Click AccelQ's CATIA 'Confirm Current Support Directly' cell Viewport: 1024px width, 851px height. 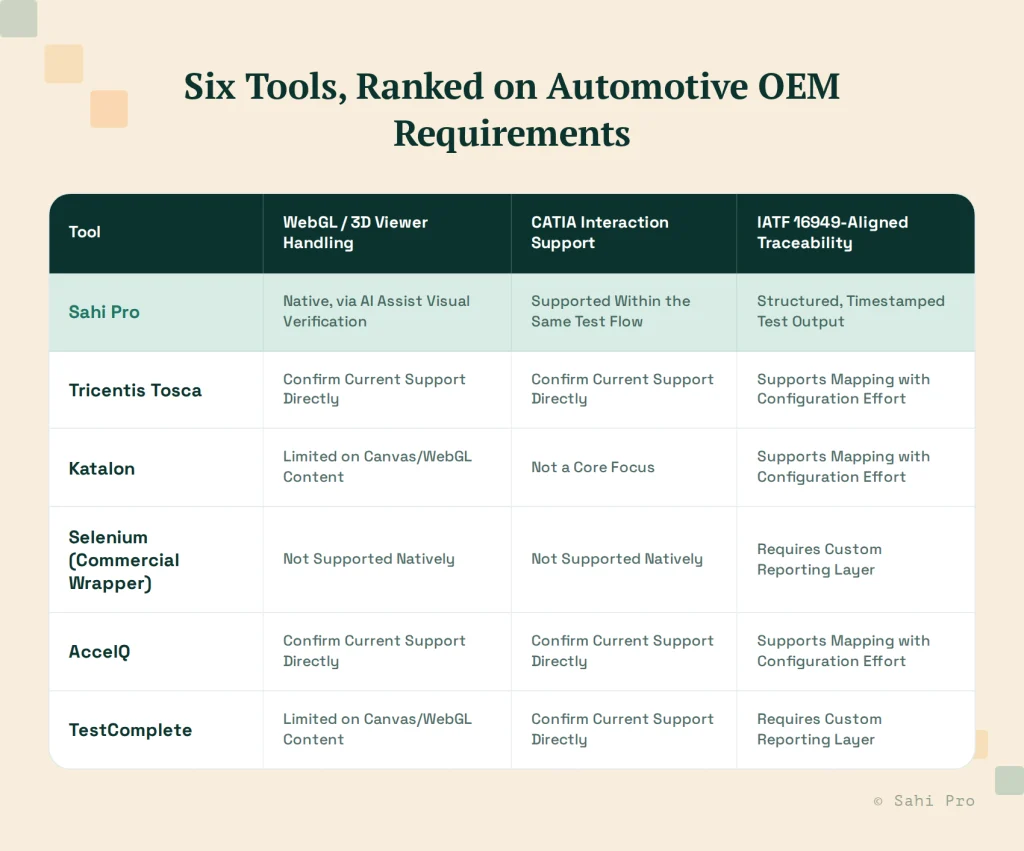(x=622, y=650)
